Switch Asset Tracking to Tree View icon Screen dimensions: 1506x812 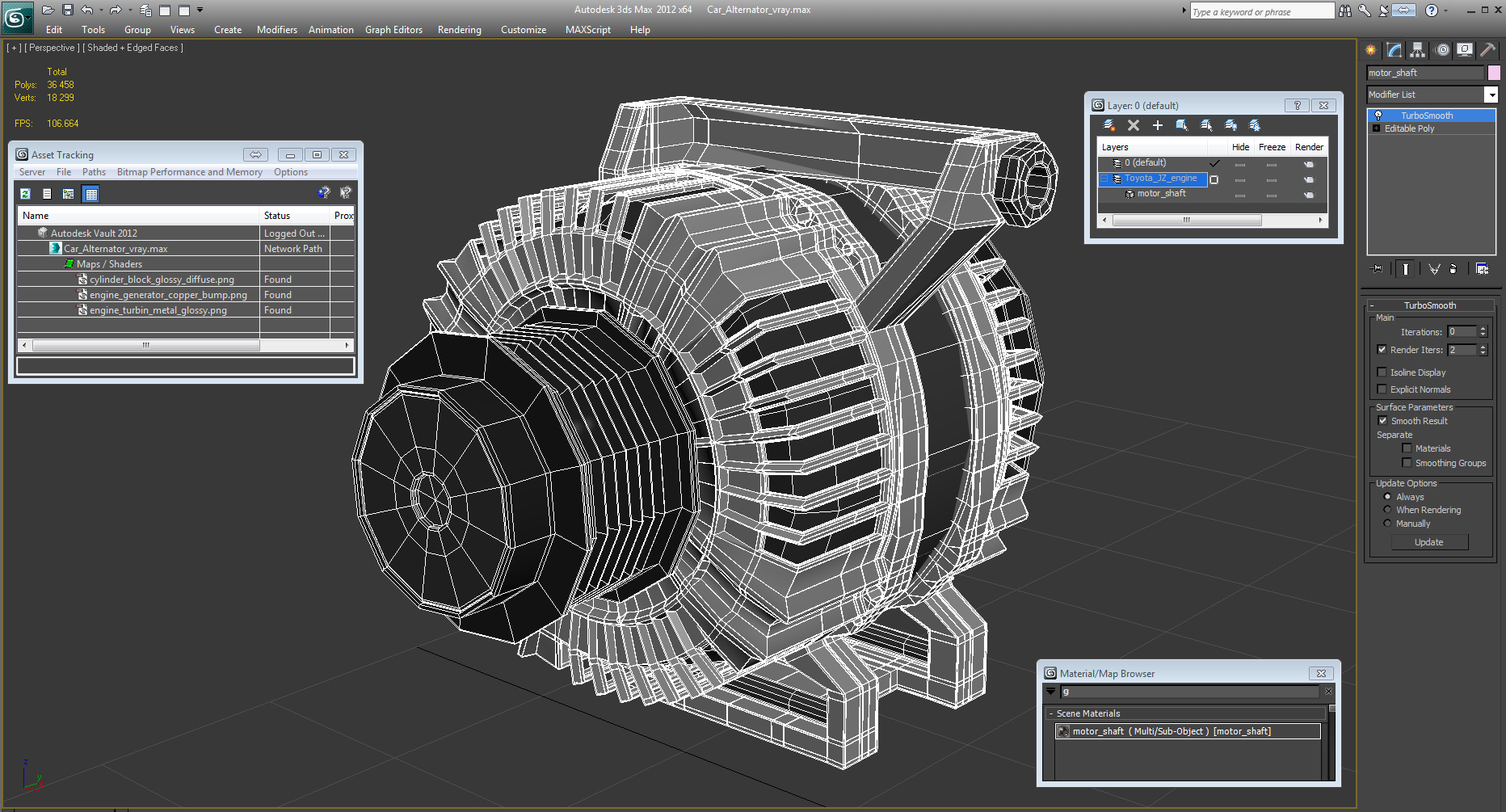coord(69,194)
